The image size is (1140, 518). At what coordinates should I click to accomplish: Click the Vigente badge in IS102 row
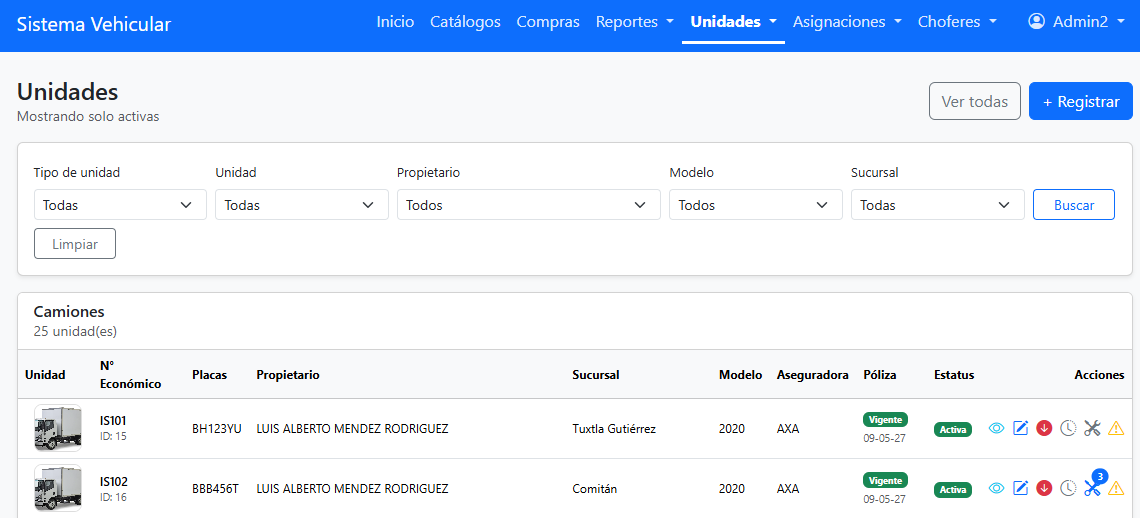(x=885, y=480)
